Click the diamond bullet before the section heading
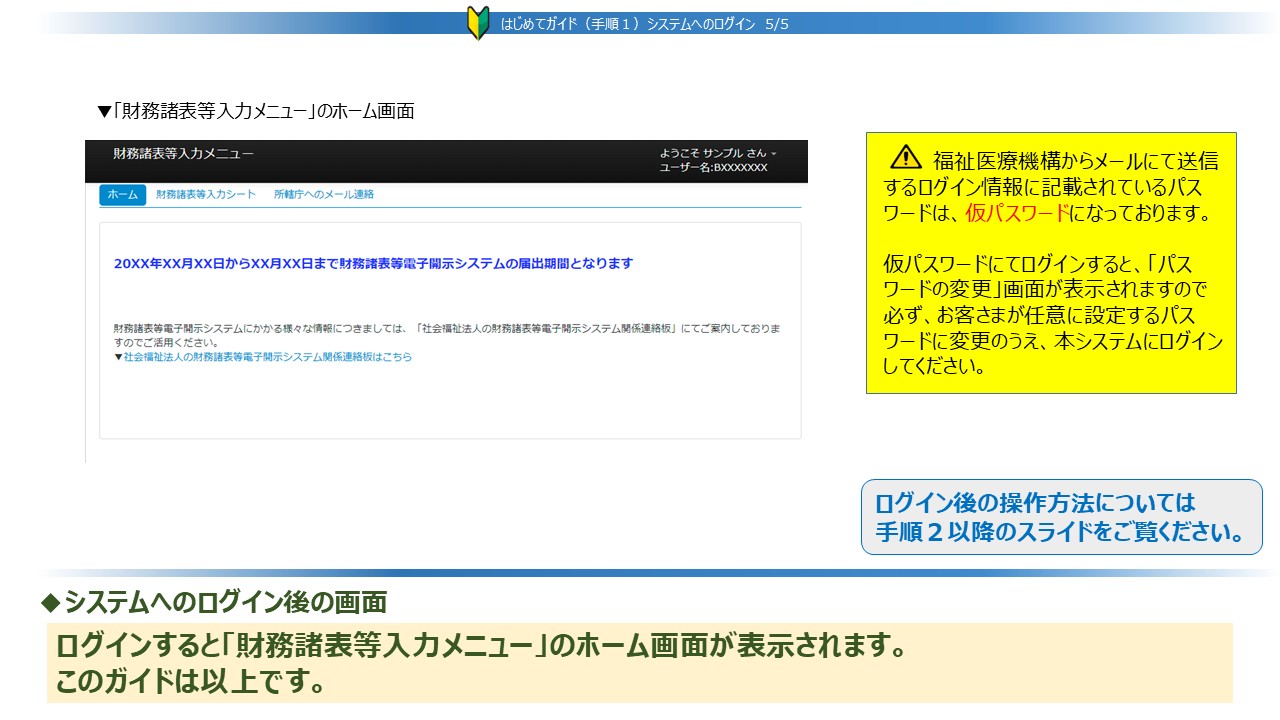This screenshot has height=720, width=1280. point(50,602)
